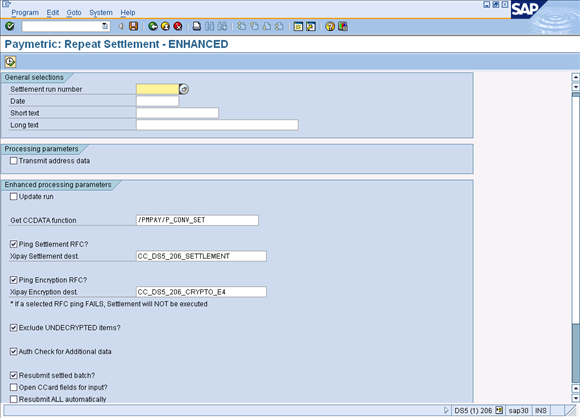The width and height of the screenshot is (580, 418).
Task: Open the command field history dropdown
Action: 105,26
